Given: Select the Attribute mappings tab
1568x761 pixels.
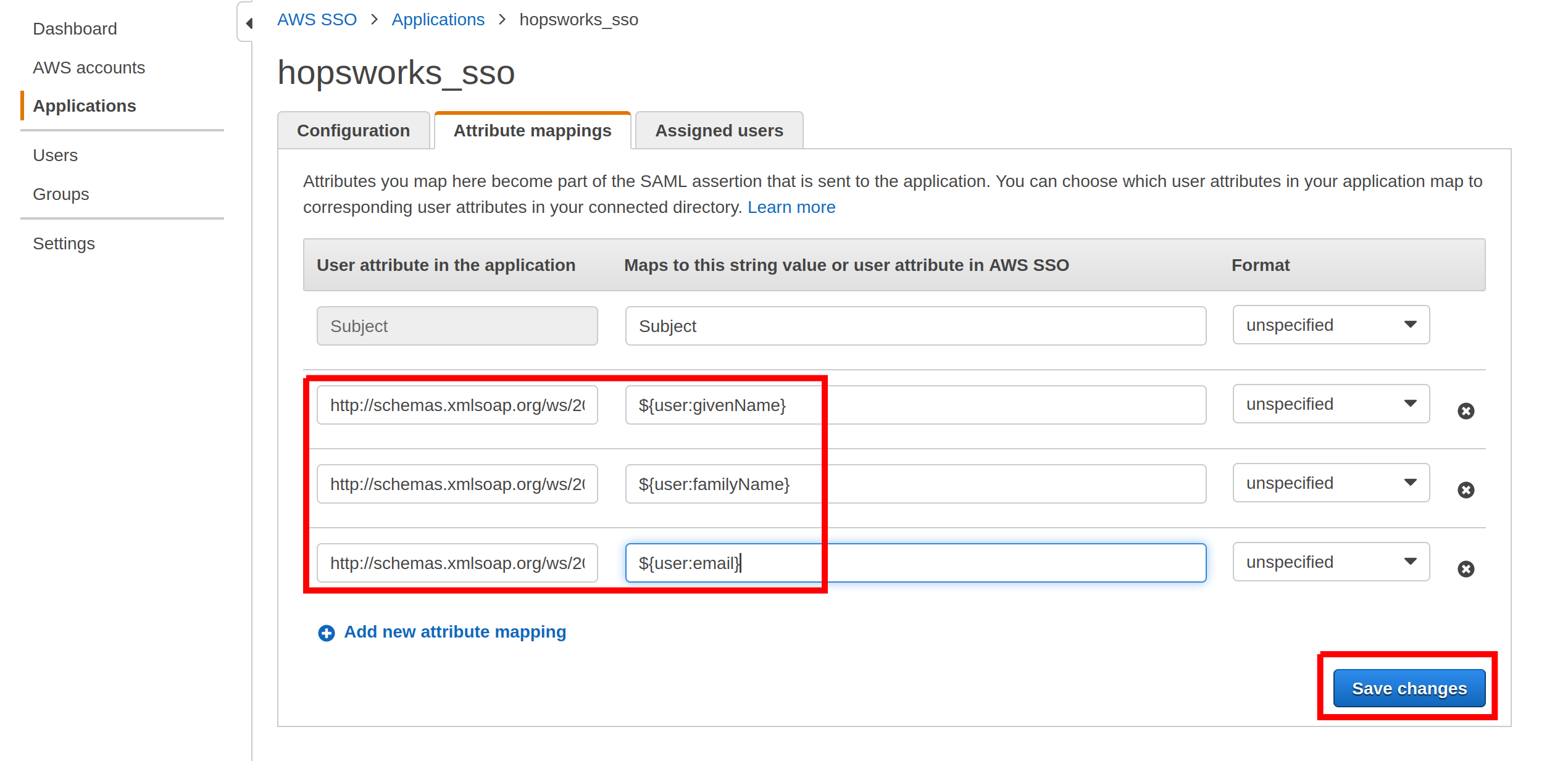Looking at the screenshot, I should tap(533, 131).
